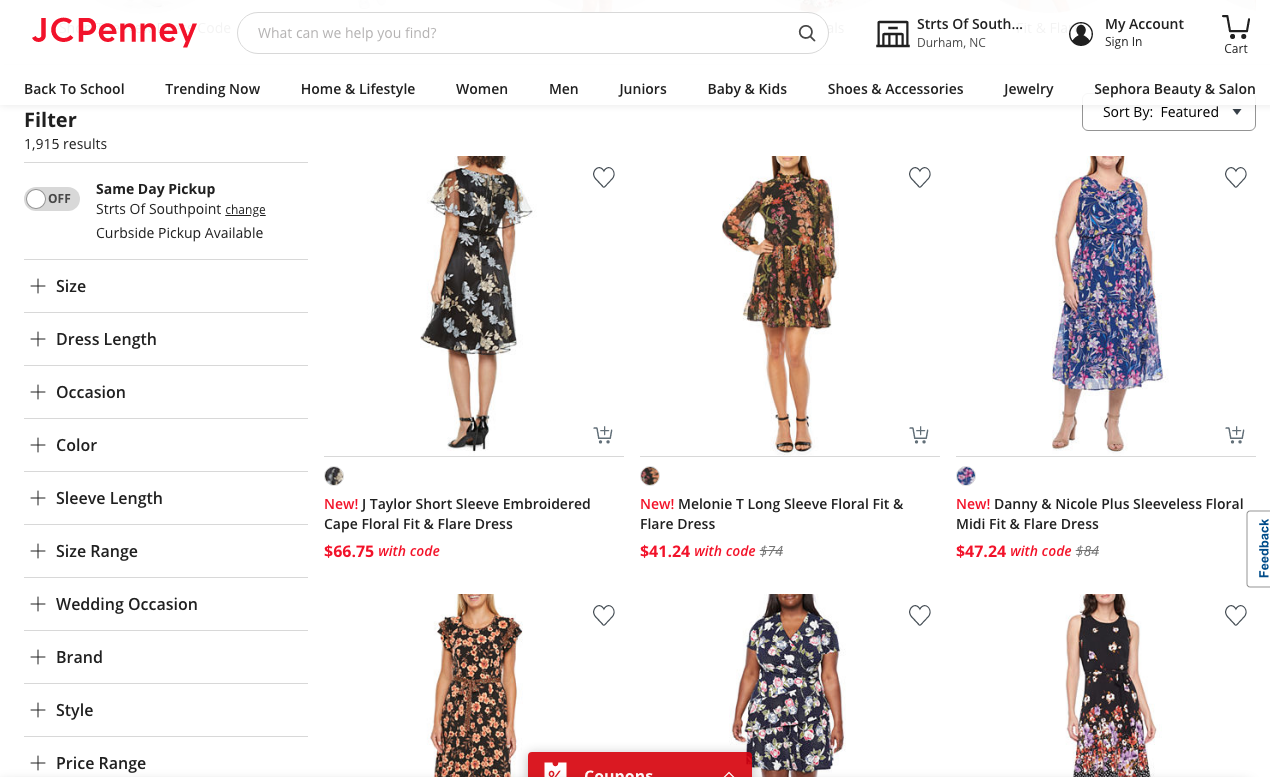This screenshot has height=777, width=1270.
Task: Open Shoes & Accessories menu
Action: (x=896, y=89)
